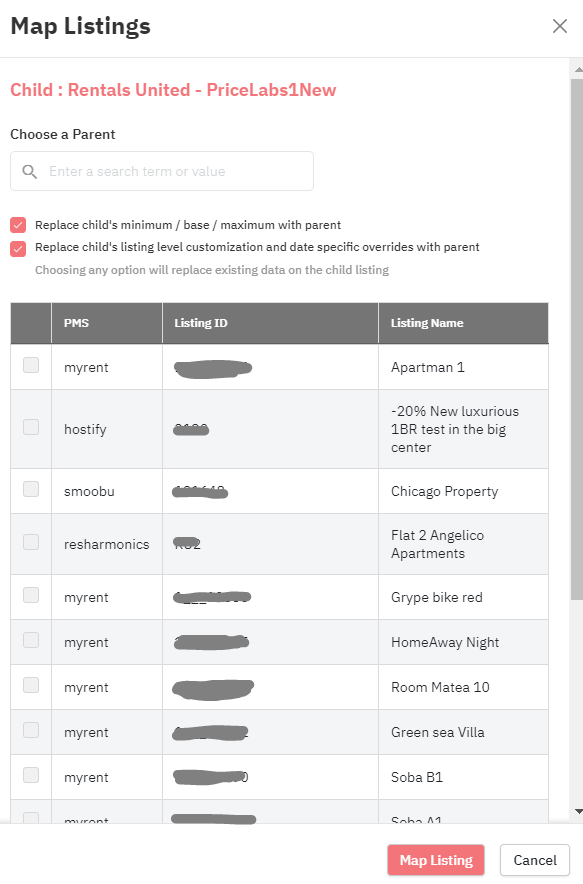Click the scrollbar down arrow

coord(578,811)
